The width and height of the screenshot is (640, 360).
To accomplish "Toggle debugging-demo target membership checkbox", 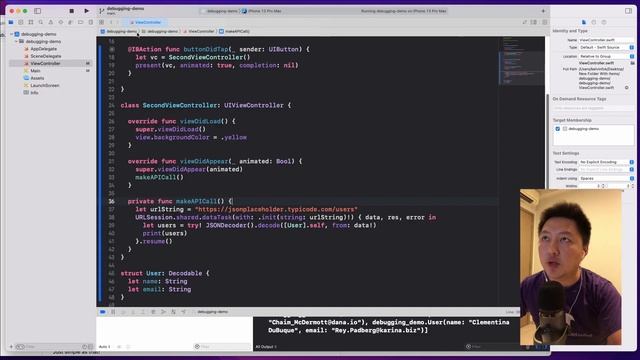I will (x=558, y=129).
